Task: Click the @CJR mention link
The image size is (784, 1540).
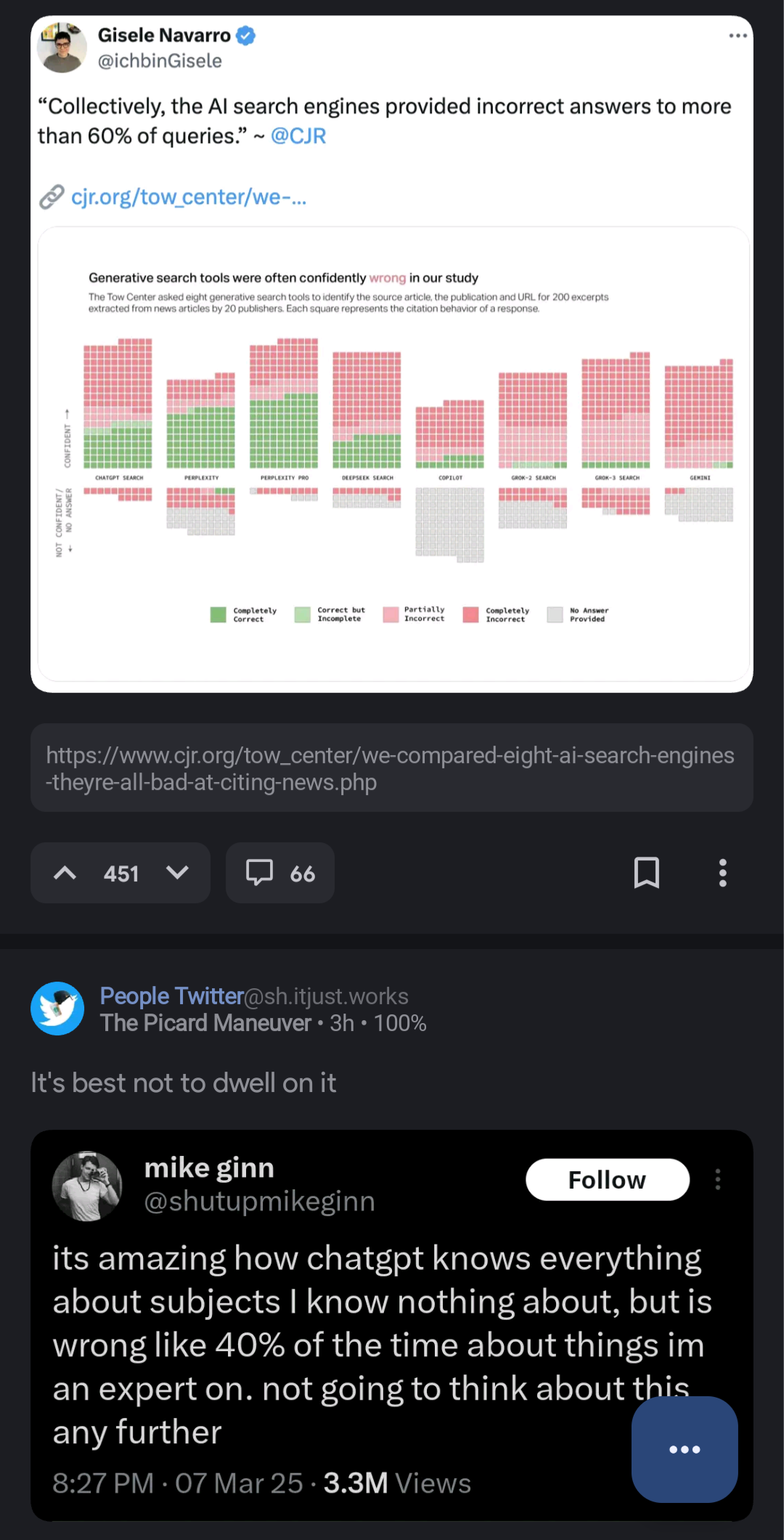Action: click(298, 136)
